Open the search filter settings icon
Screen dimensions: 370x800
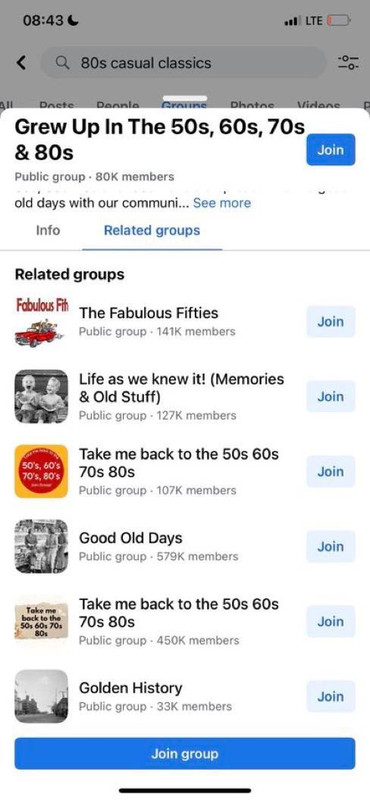pos(348,63)
